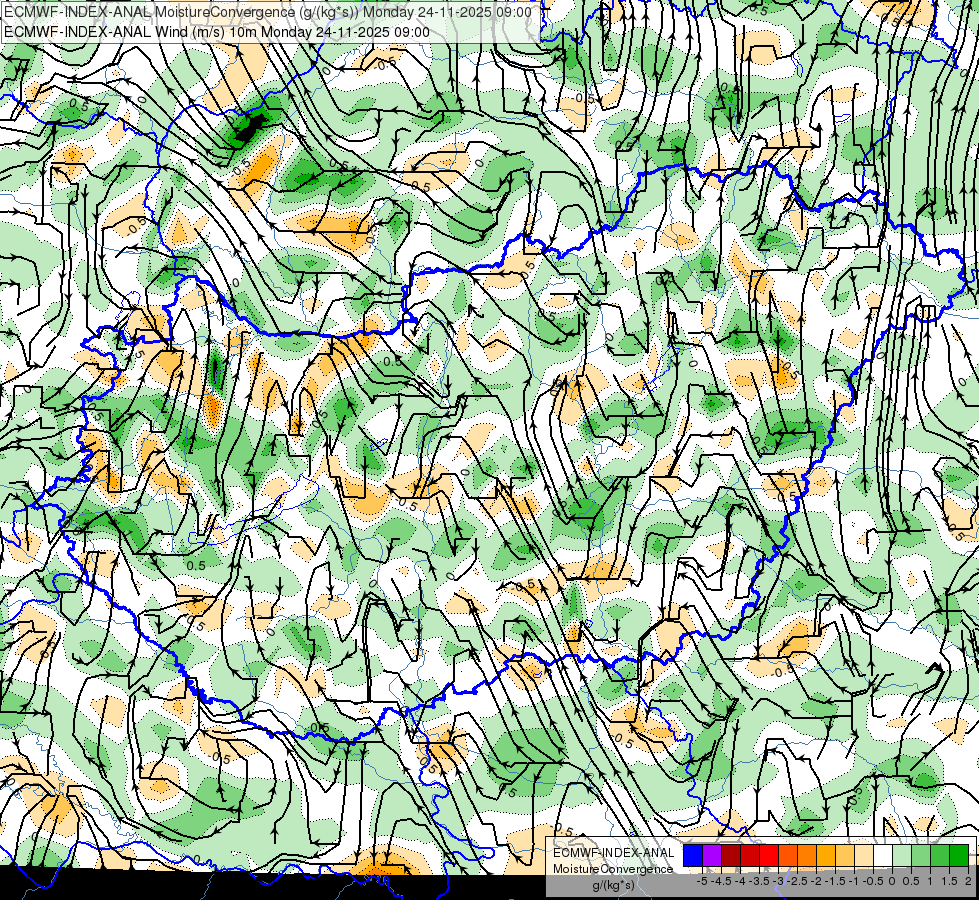979x900 pixels.
Task: Pick the pale peach swatch between -1 and -0.5
Action: point(863,856)
